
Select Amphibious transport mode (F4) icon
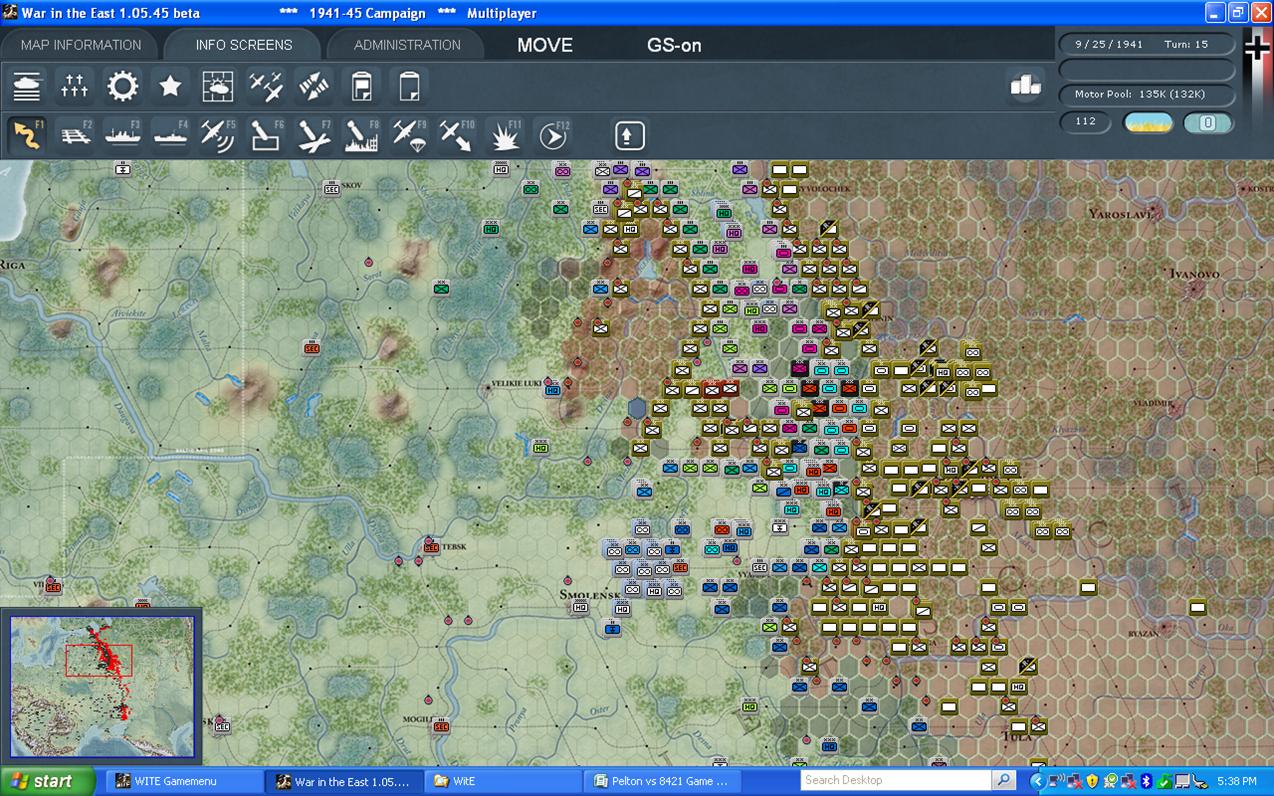pyautogui.click(x=170, y=135)
